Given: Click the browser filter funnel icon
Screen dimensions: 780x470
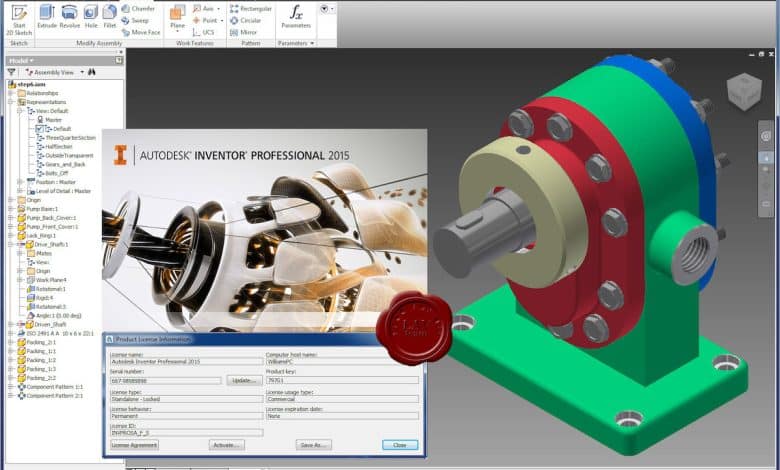Looking at the screenshot, I should coord(11,72).
